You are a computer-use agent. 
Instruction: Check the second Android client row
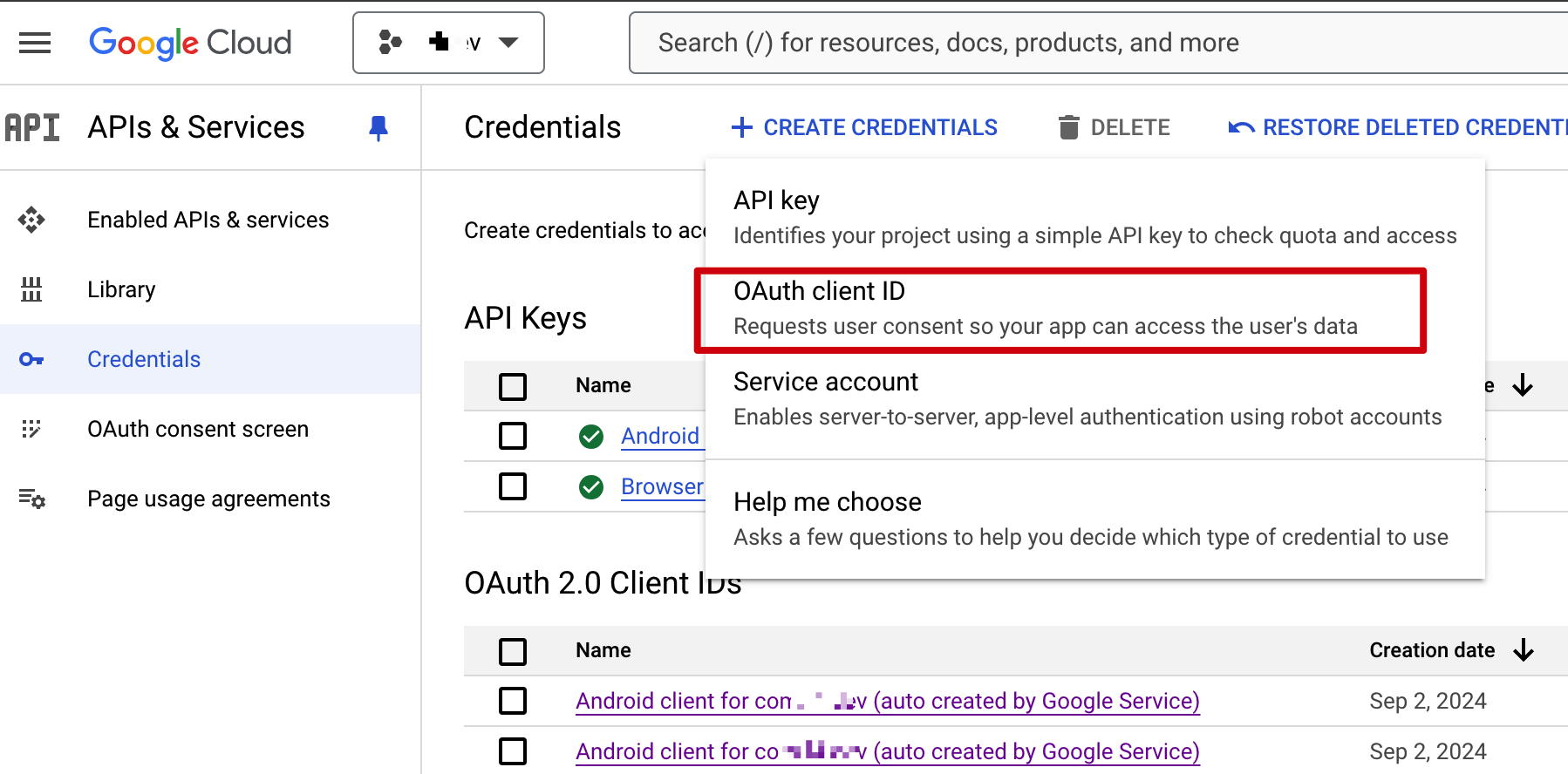513,751
